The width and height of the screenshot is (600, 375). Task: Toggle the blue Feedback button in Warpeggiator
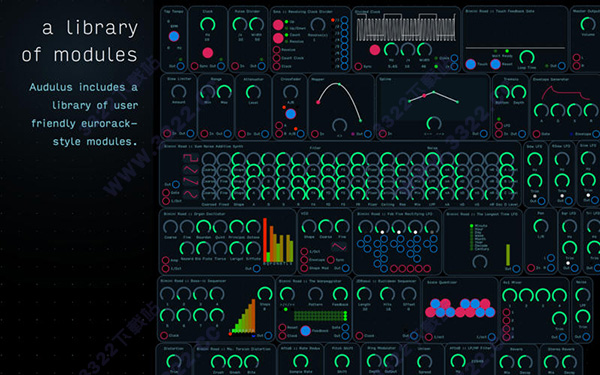[x=305, y=331]
